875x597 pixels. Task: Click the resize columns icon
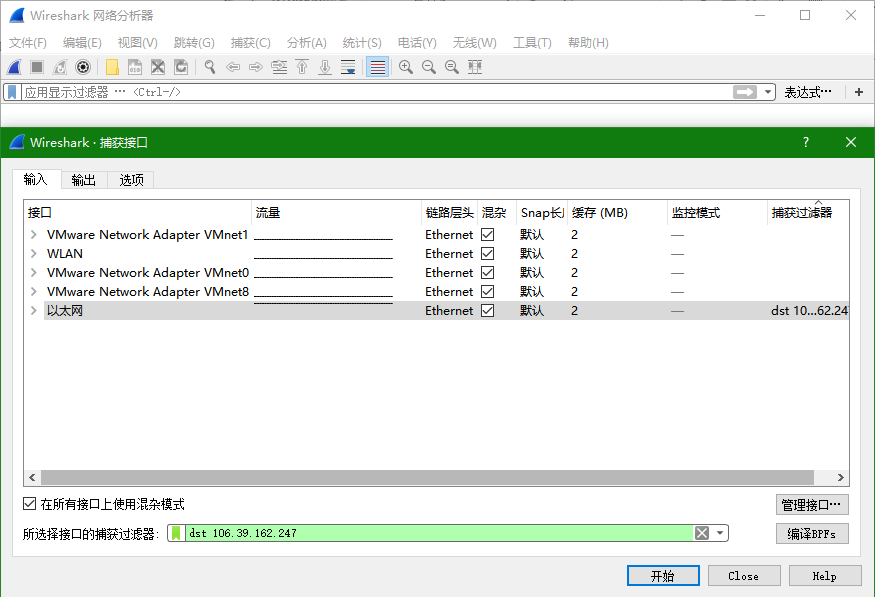(x=475, y=68)
